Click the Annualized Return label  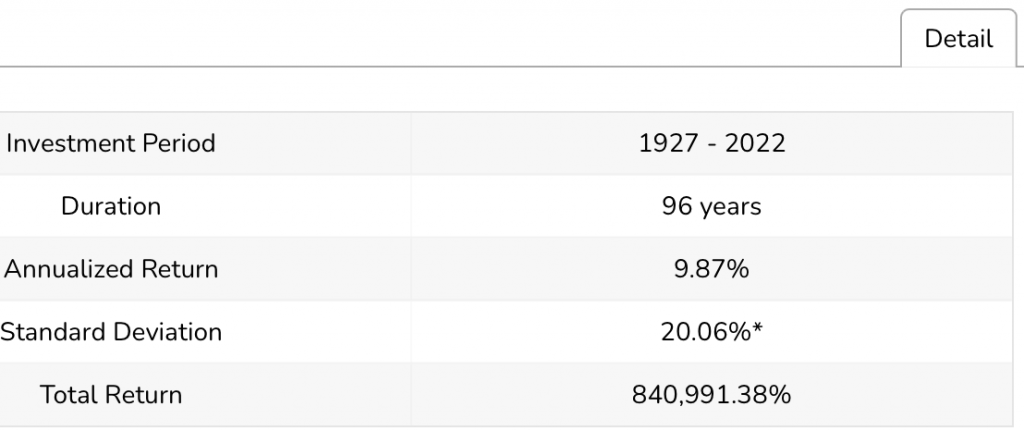click(x=110, y=269)
